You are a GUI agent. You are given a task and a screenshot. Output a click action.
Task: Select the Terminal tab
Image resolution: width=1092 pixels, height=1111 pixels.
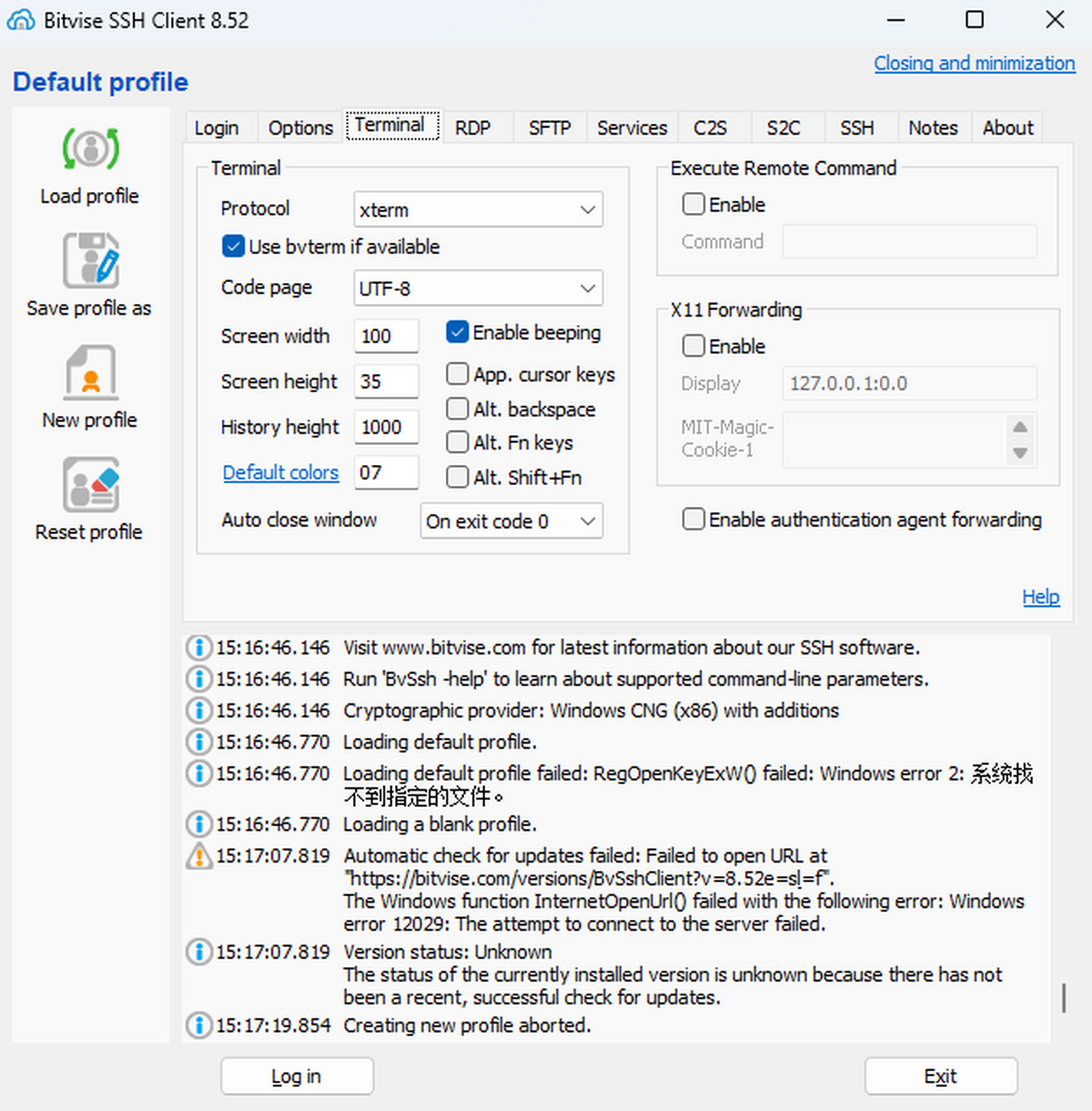(390, 126)
